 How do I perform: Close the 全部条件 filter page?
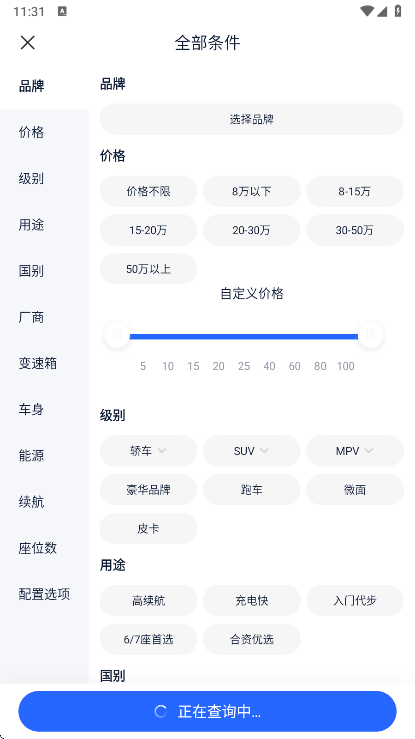pyautogui.click(x=27, y=43)
